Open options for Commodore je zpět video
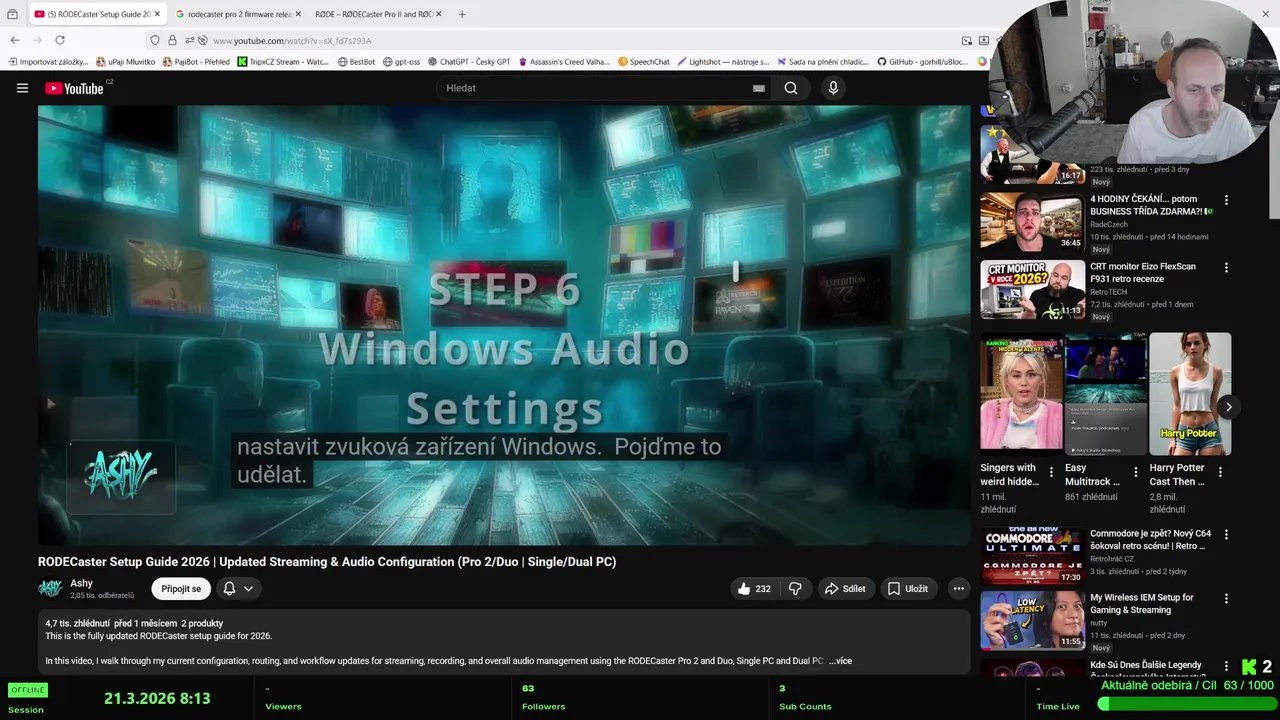Screen dimensions: 1280x720 click(x=1226, y=535)
